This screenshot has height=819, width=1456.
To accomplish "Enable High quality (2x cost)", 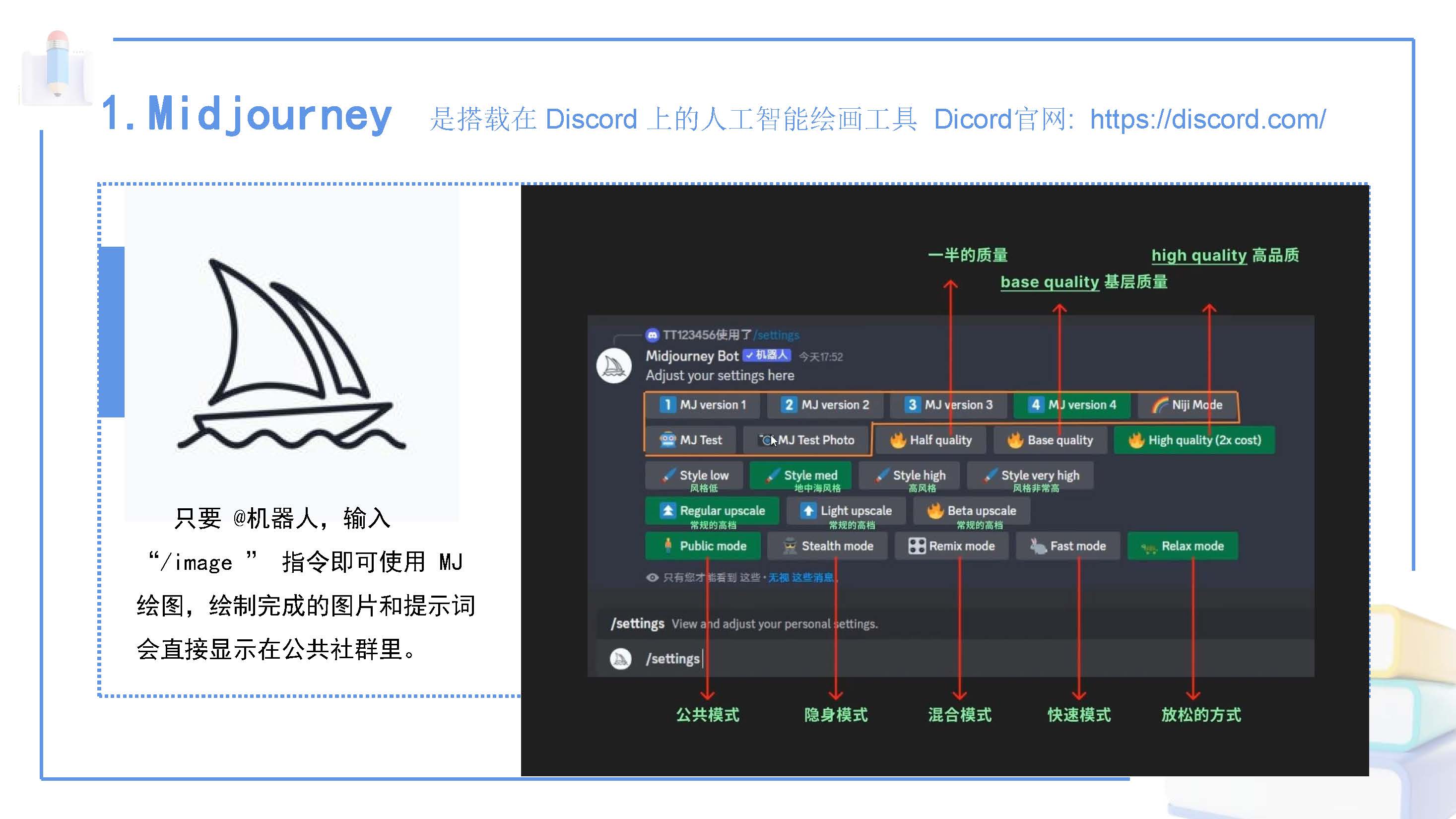I will (1194, 440).
